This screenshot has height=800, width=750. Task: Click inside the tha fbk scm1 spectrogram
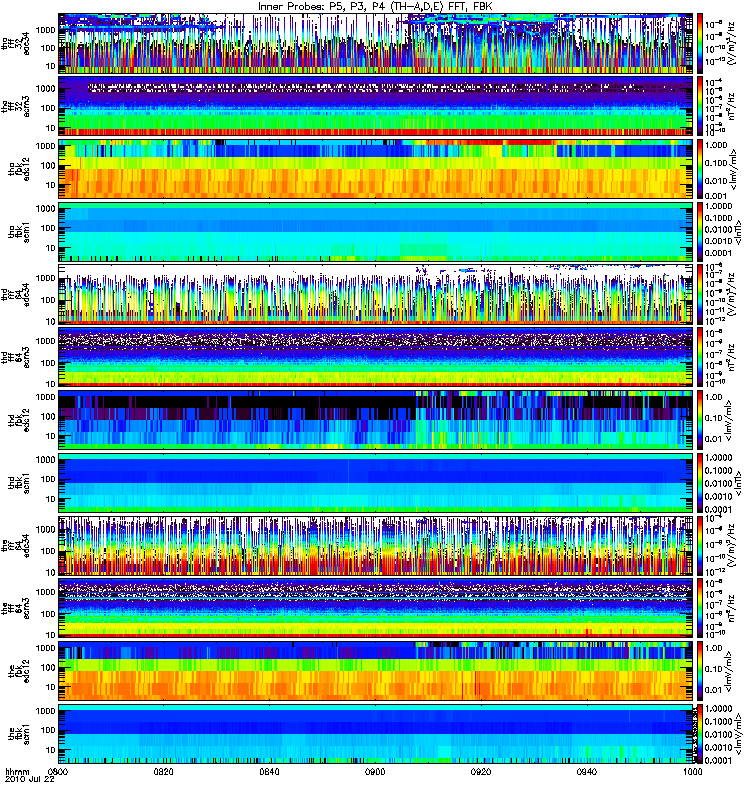tap(376, 232)
